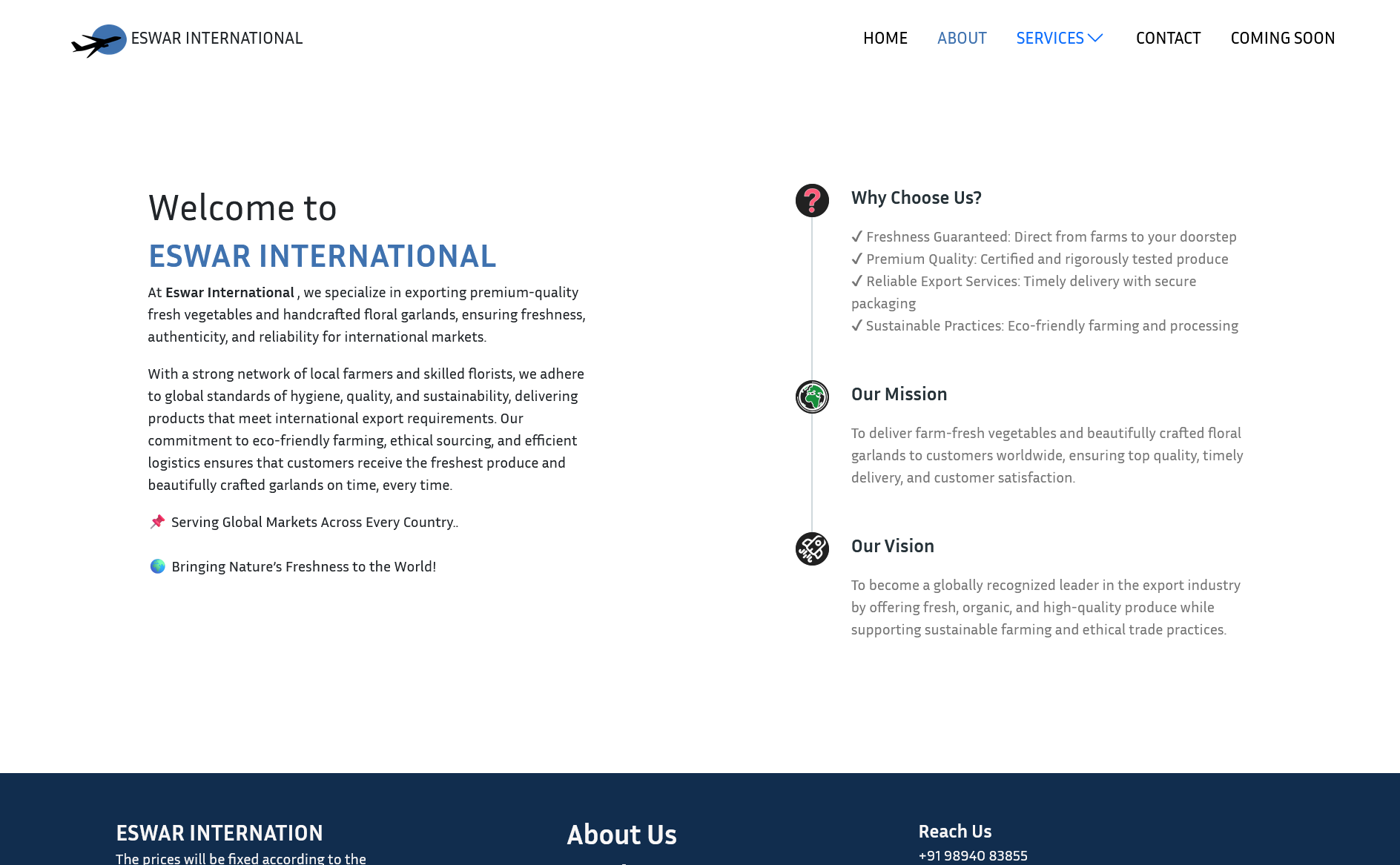Viewport: 1400px width, 865px height.
Task: Click the red pushpin icon before Serving Global Markets
Action: point(156,522)
